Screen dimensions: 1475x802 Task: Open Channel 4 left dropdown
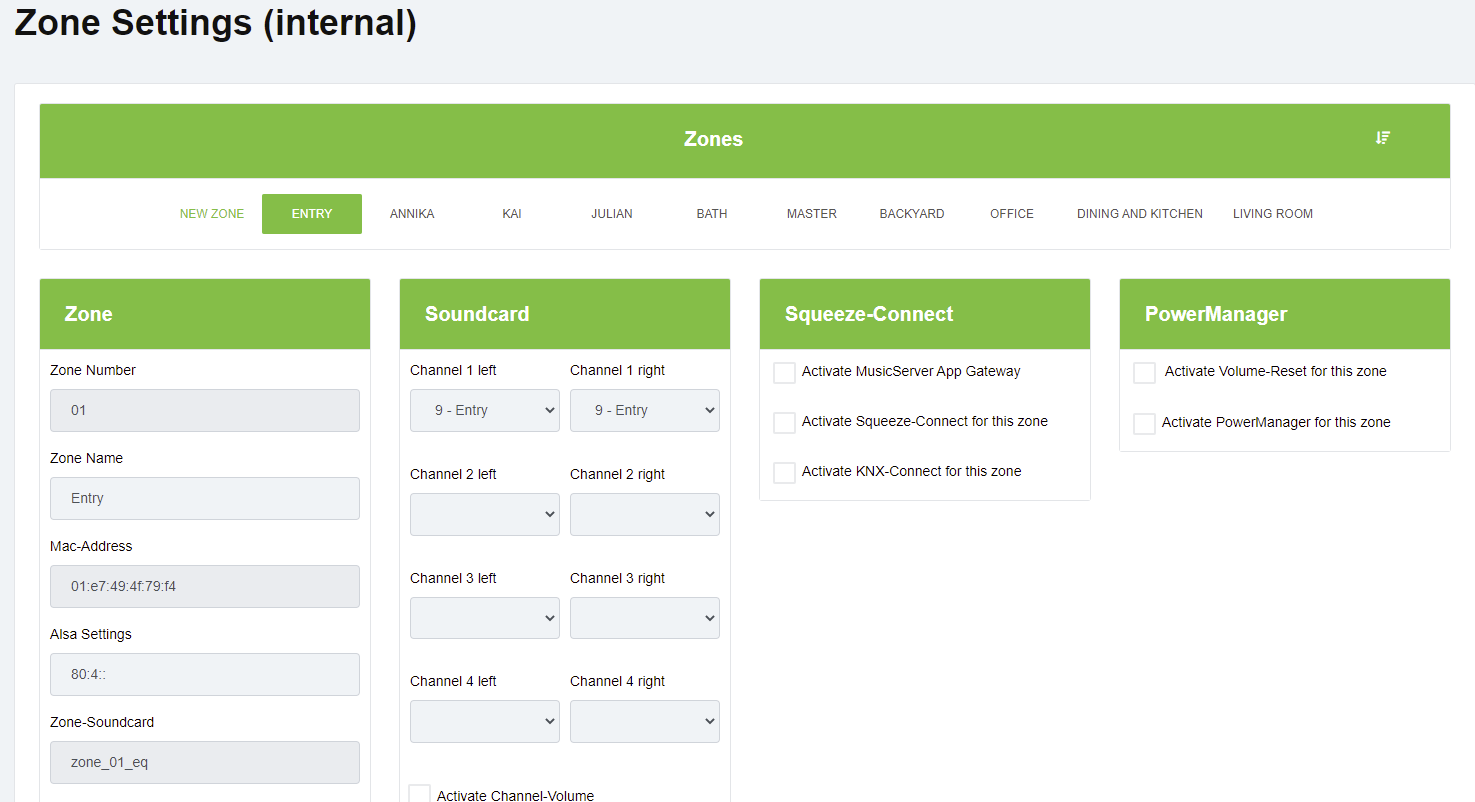(485, 722)
